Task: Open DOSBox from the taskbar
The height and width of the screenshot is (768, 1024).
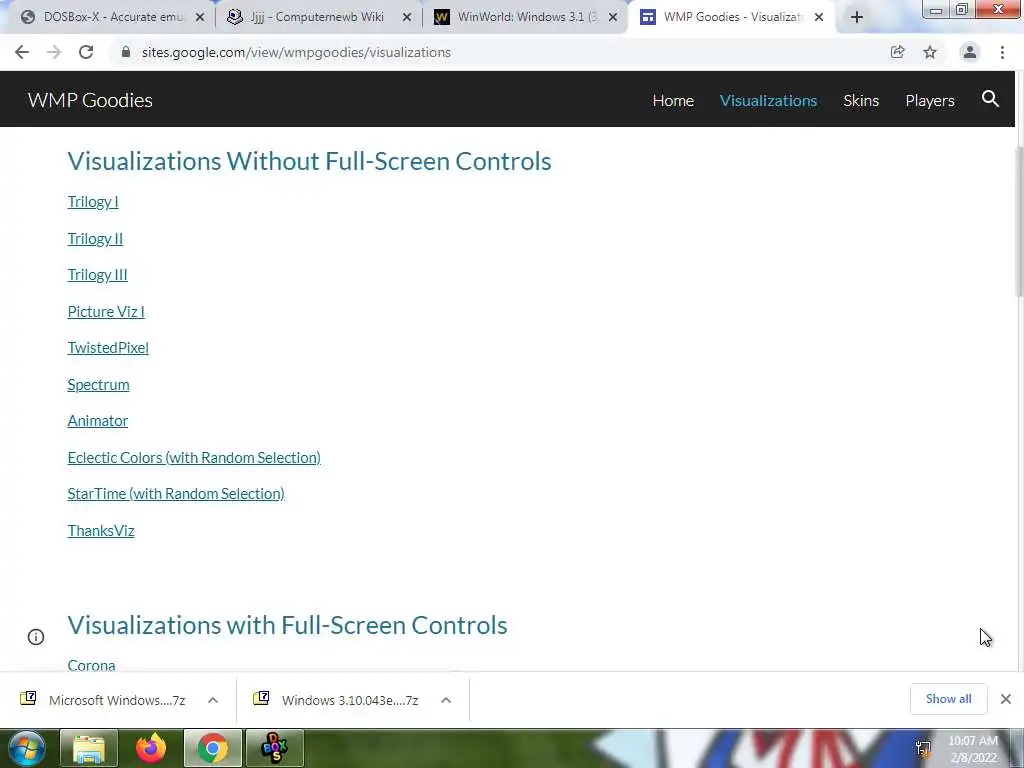Action: (274, 748)
